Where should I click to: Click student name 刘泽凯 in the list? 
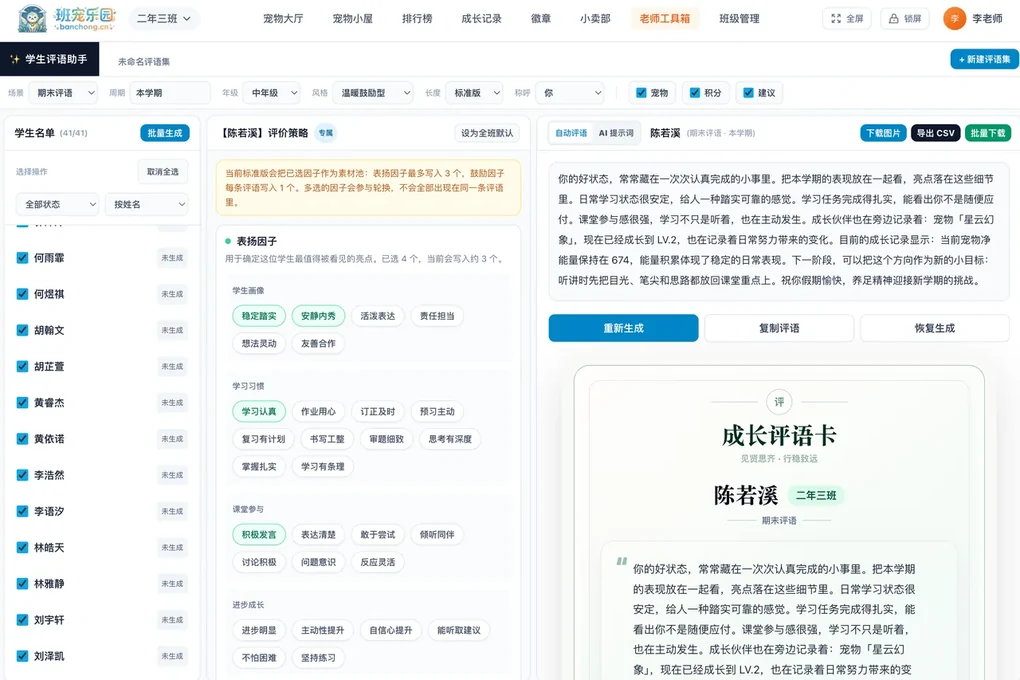tap(49, 656)
